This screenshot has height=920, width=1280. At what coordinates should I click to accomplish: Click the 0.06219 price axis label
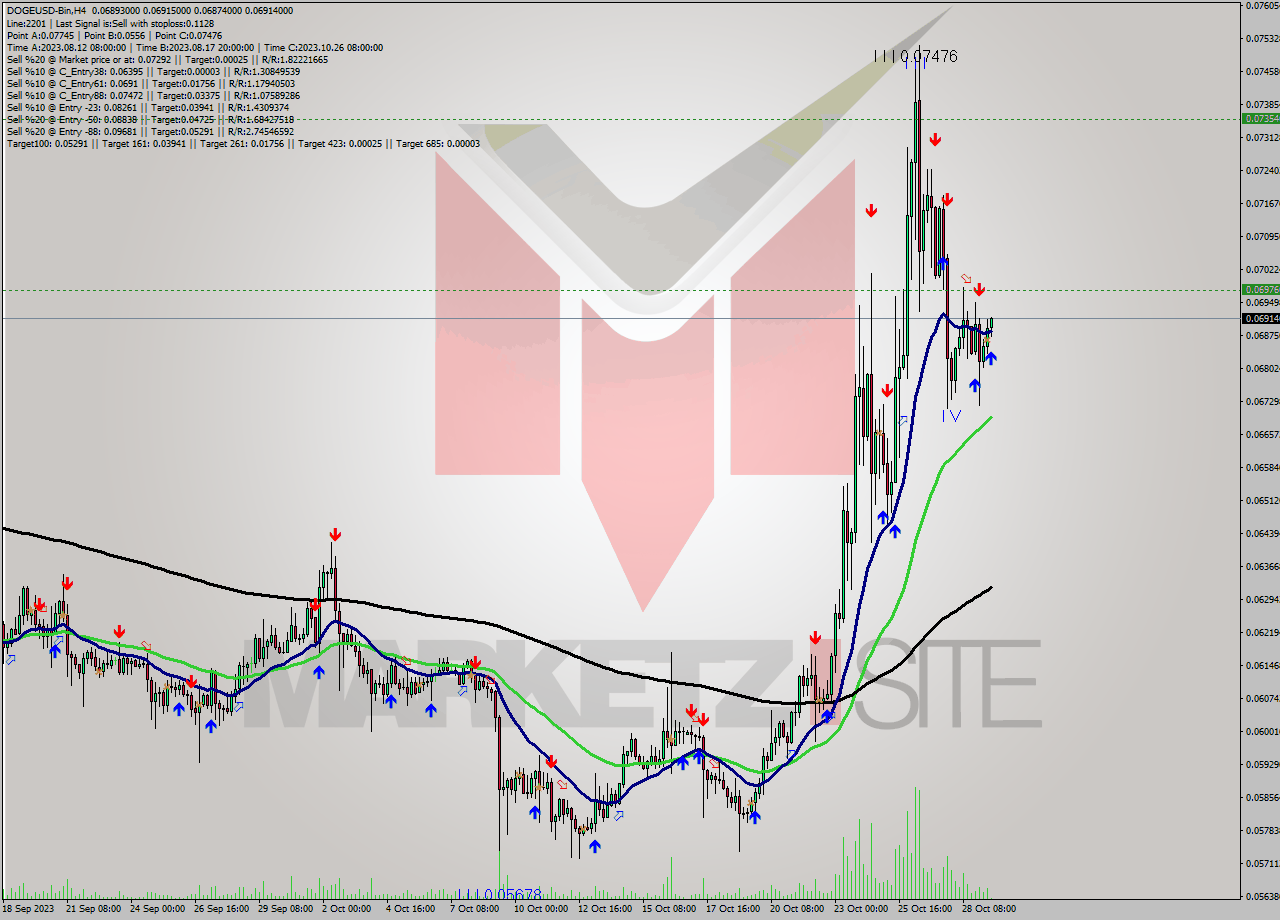[x=1262, y=632]
